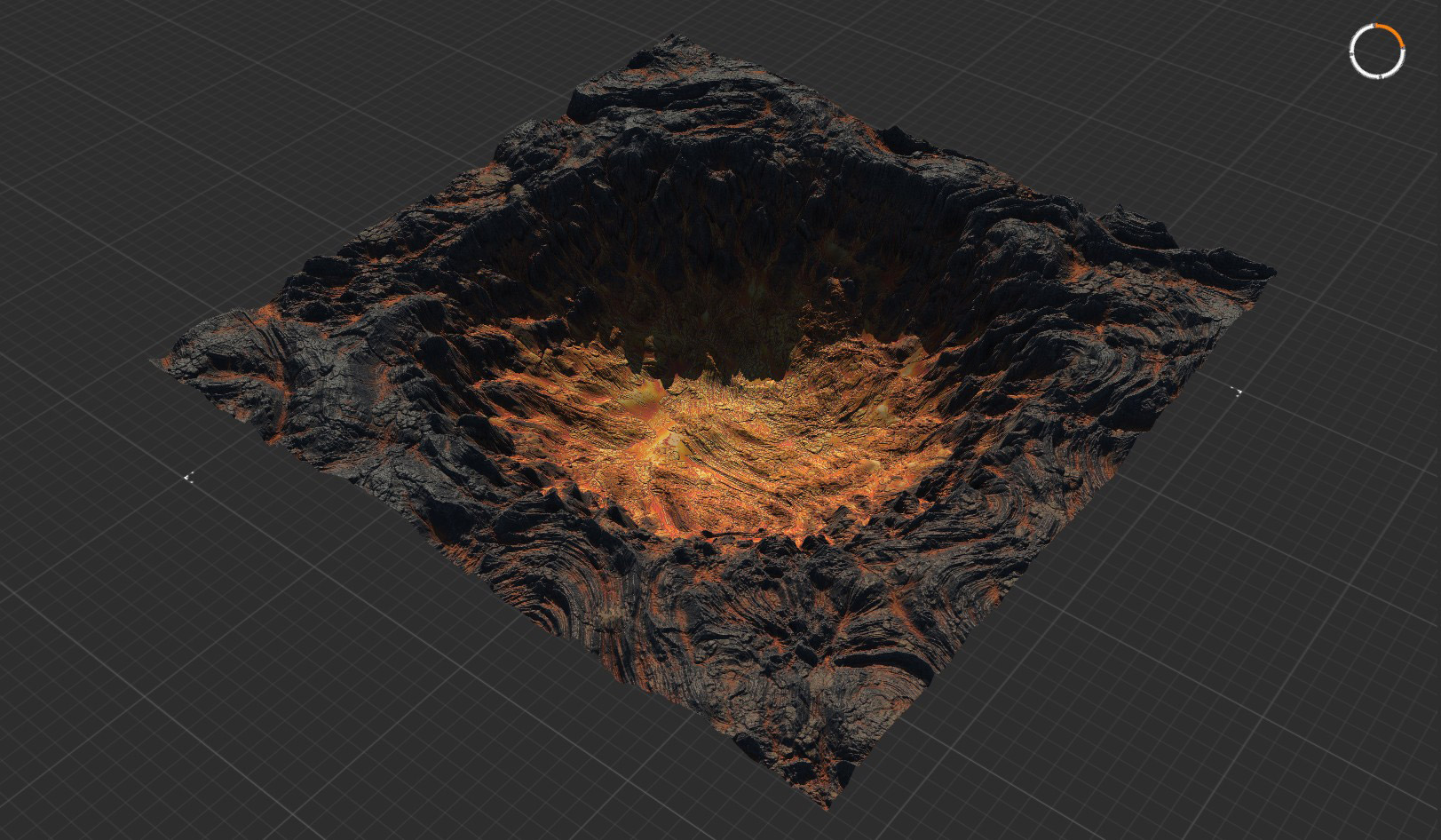
Task: Click the leftmost corner of the terrain
Action: click(160, 361)
